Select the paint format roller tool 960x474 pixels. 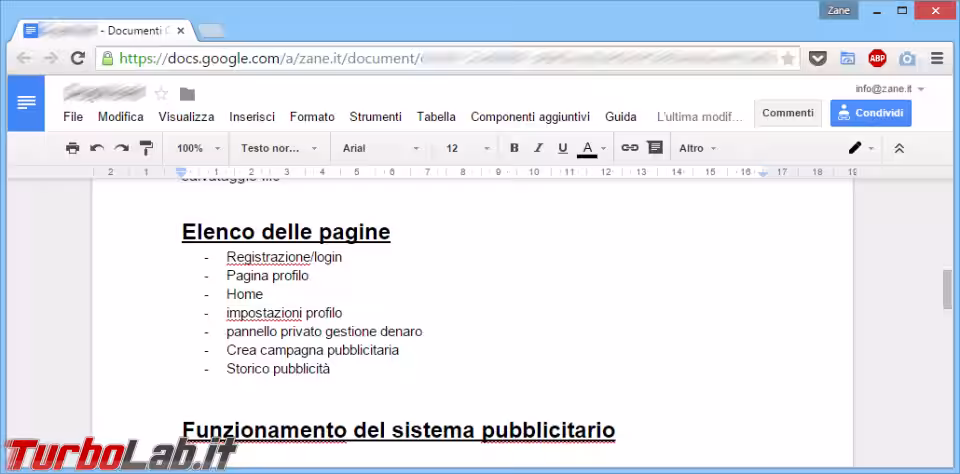146,148
